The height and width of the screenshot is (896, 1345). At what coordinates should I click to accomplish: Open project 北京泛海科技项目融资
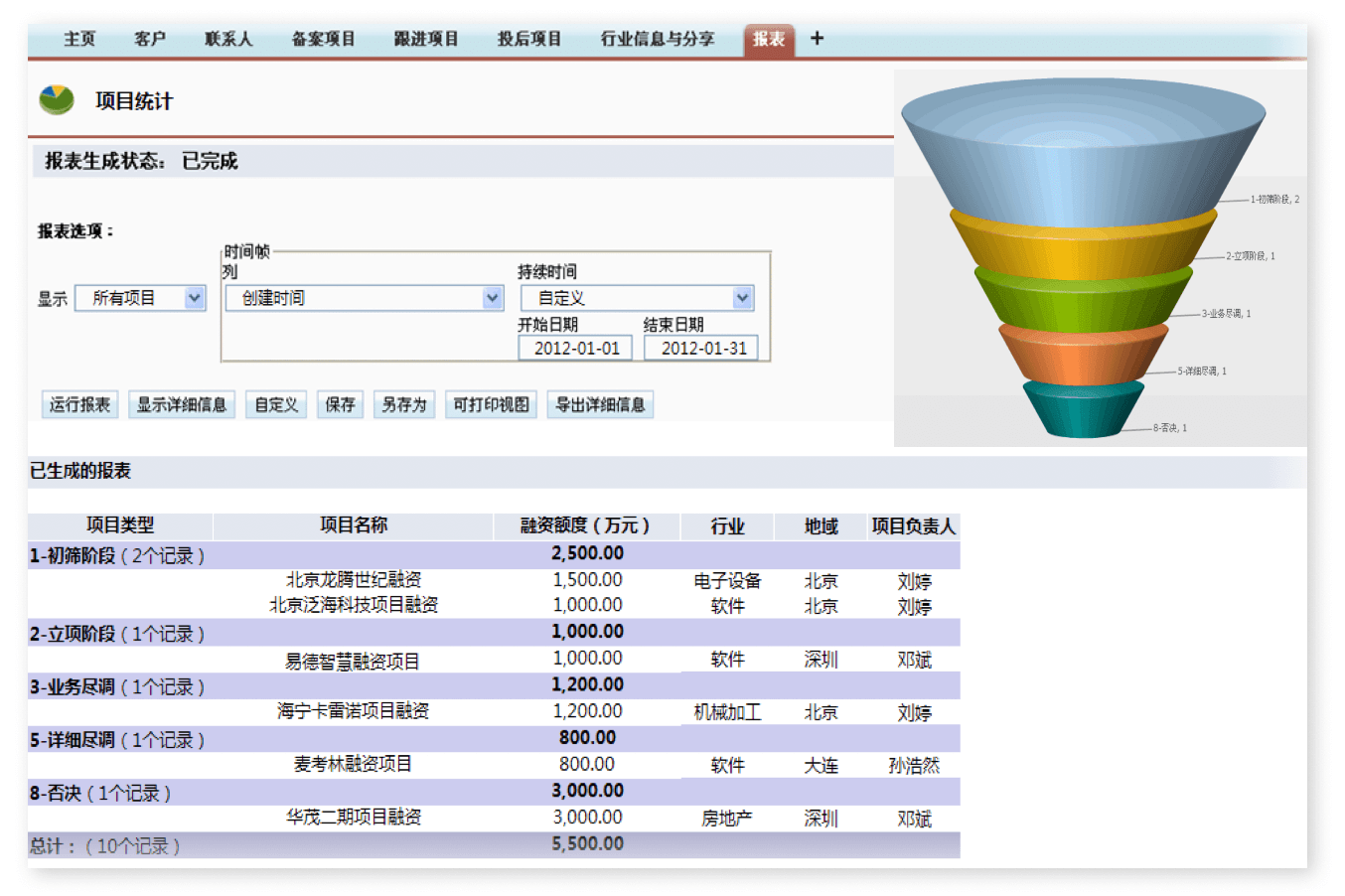pos(354,605)
